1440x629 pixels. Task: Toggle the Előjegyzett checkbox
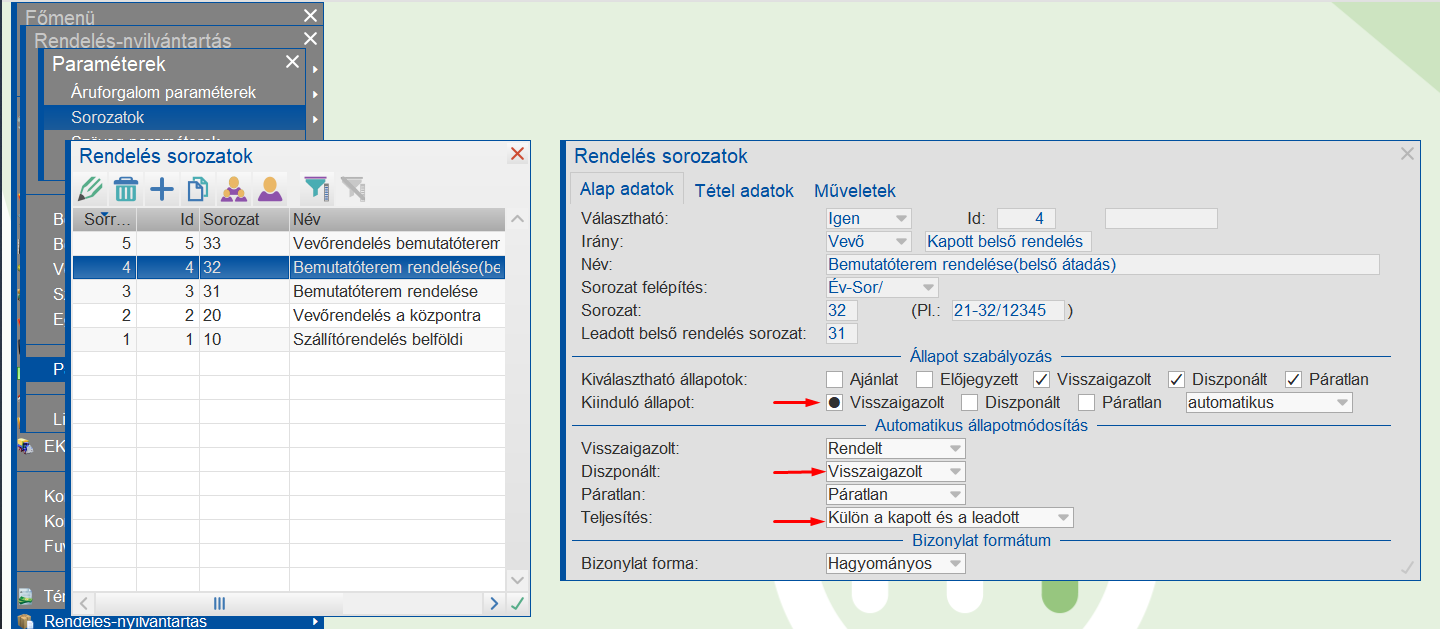coord(925,379)
